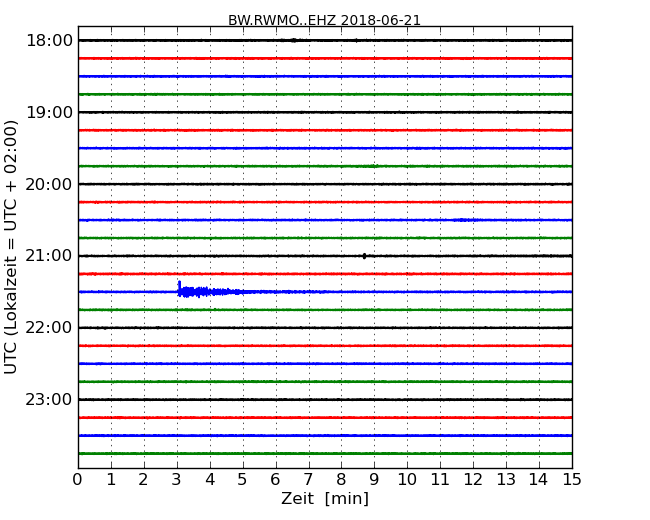Image resolution: width=650 pixels, height=520 pixels.
Task: Click the x-axis tick label "0"
Action: [78, 480]
